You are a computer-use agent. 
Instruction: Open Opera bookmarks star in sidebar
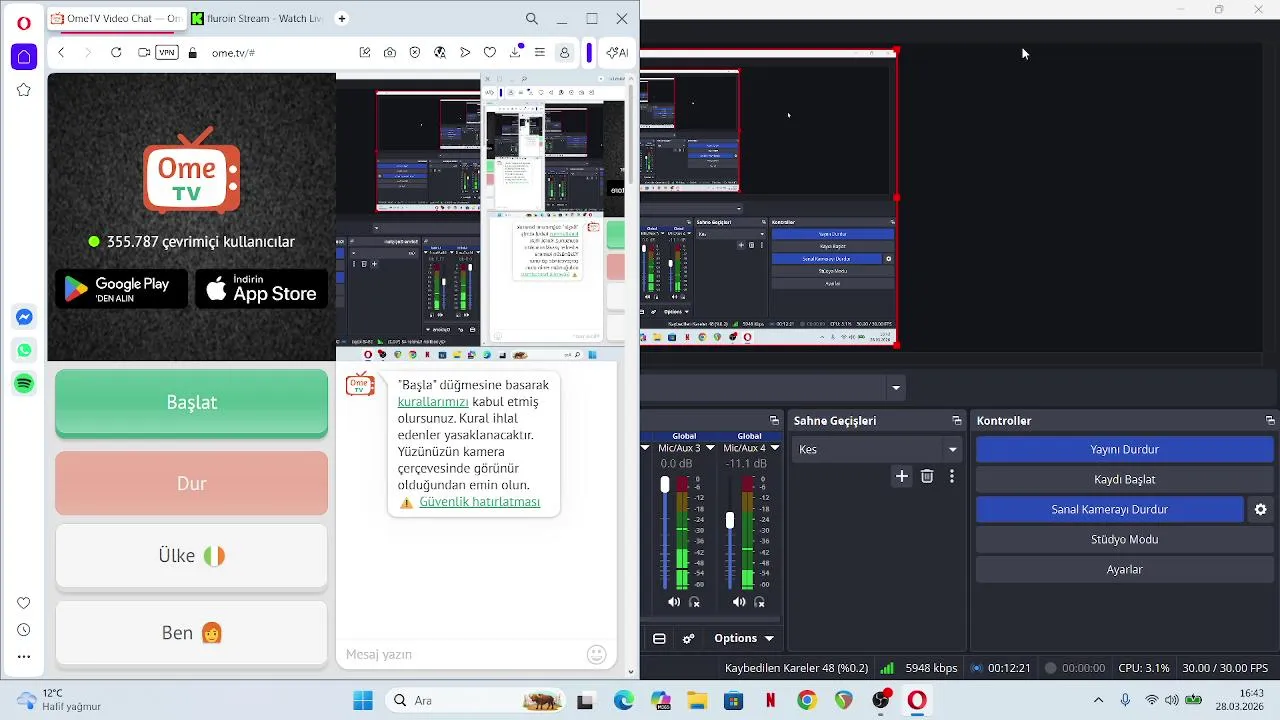24,90
